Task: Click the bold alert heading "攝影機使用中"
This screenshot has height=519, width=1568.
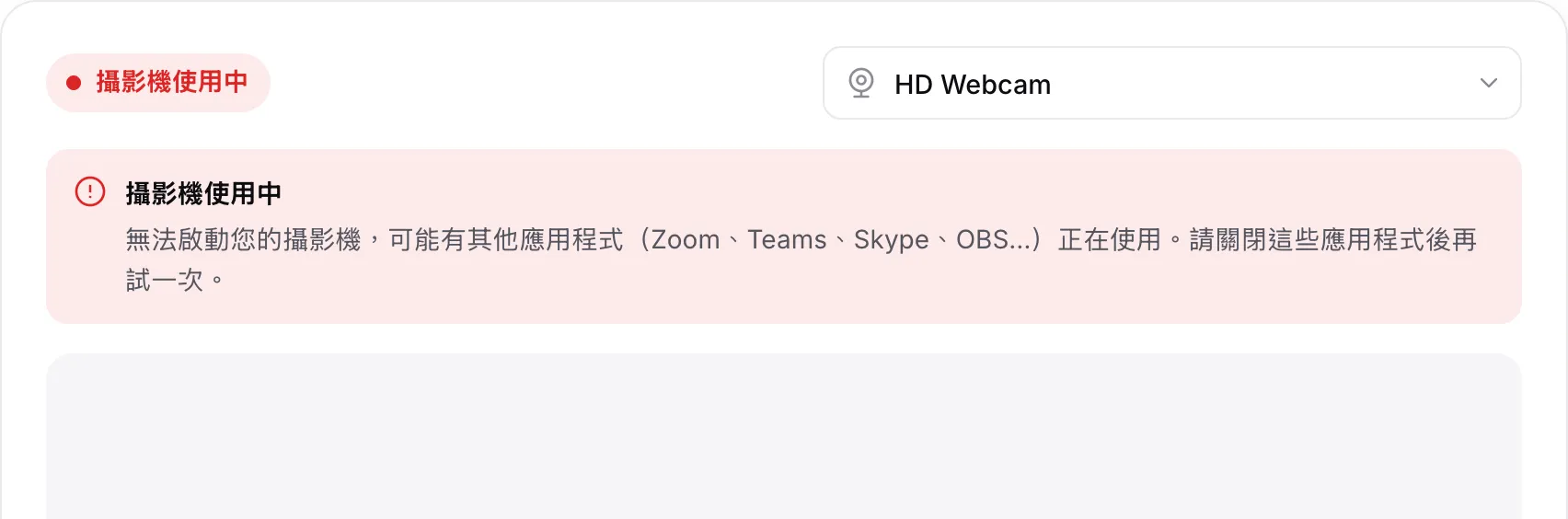Action: [203, 193]
